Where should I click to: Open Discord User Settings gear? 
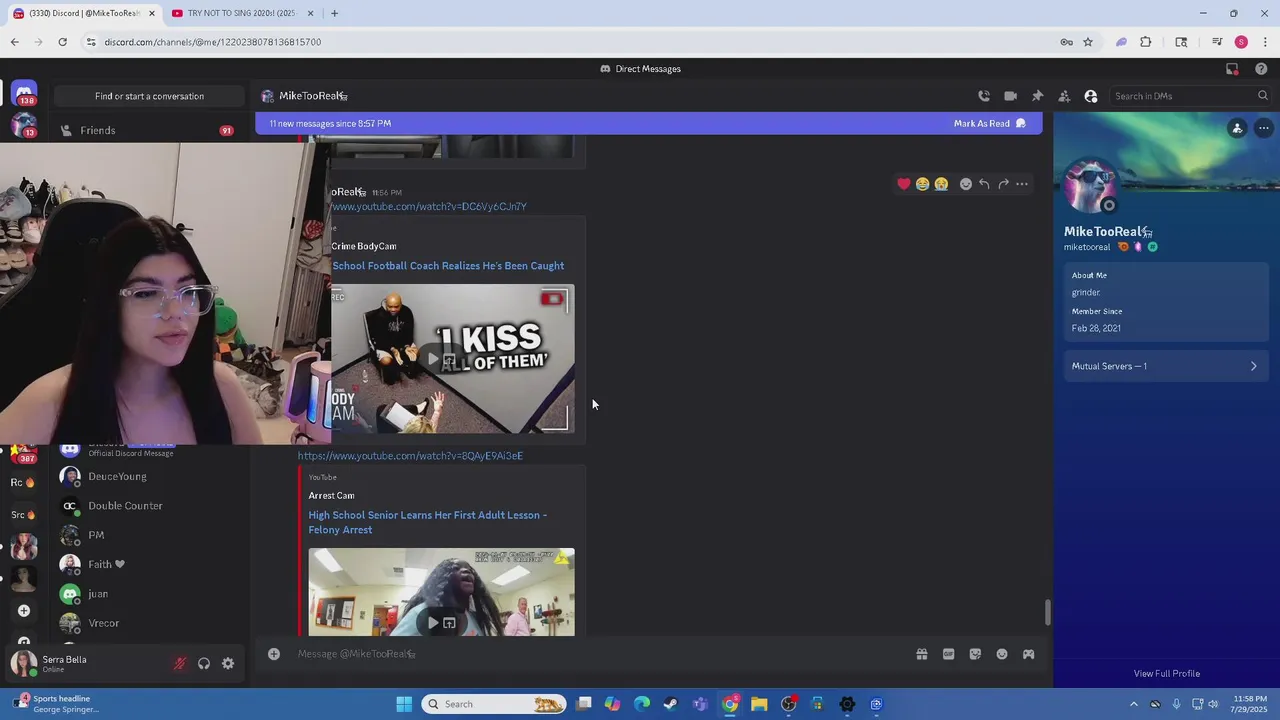pos(228,663)
